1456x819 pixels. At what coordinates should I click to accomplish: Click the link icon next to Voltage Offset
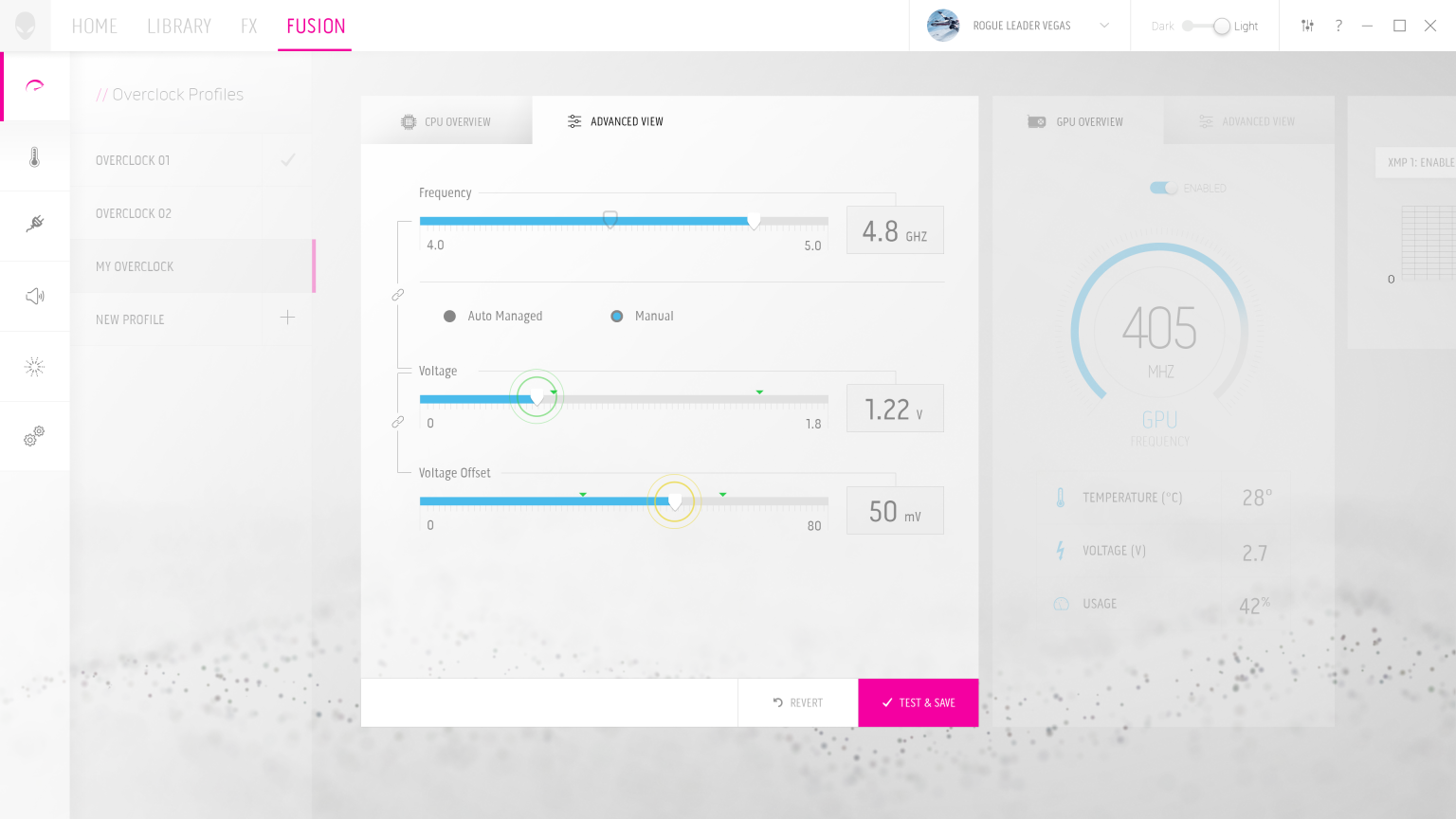point(397,421)
